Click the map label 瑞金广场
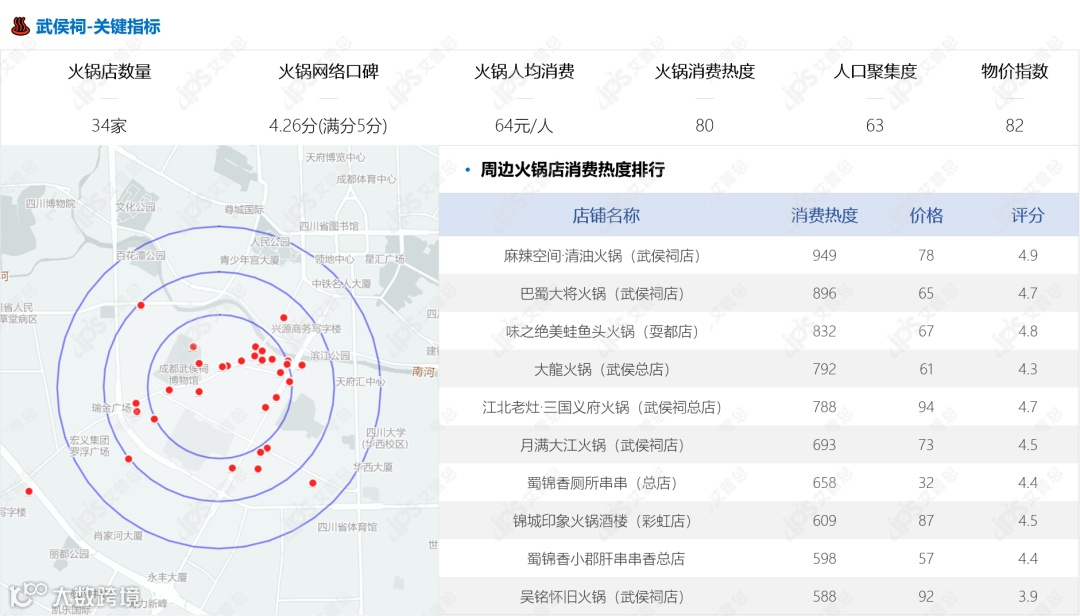This screenshot has height=616, width=1080. tap(112, 408)
